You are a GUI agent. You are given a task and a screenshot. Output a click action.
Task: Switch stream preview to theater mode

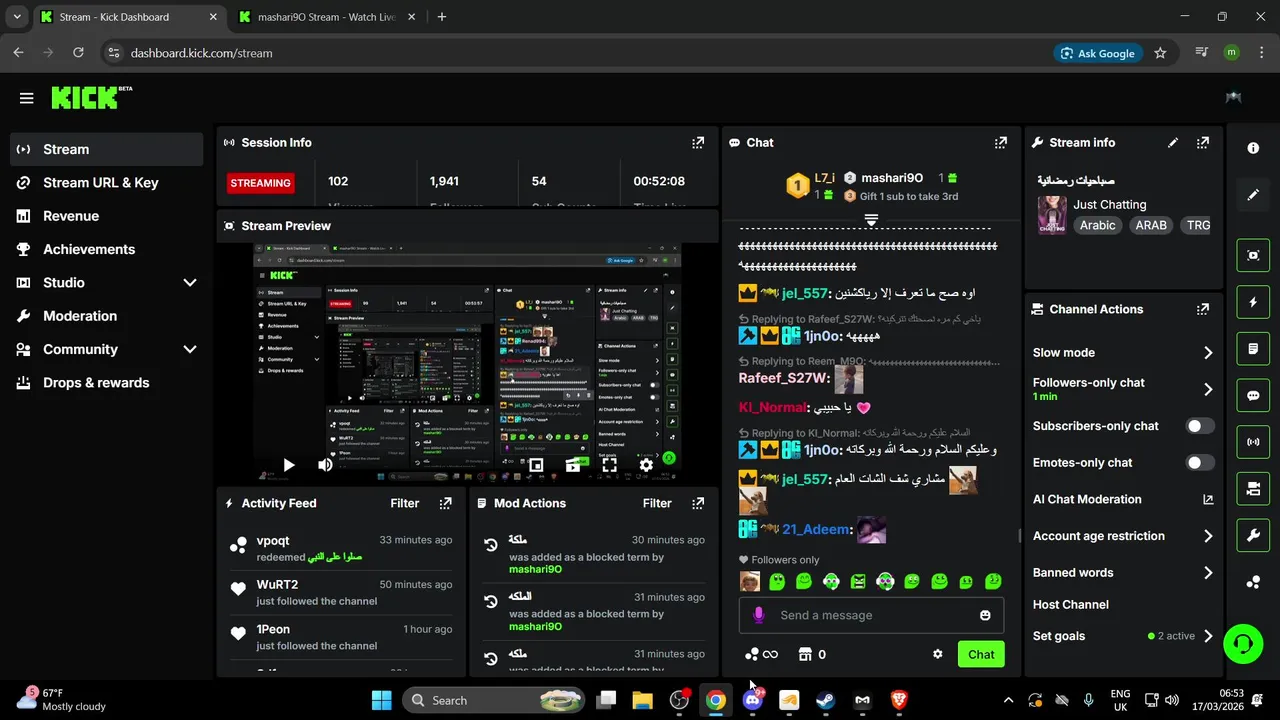tap(573, 465)
